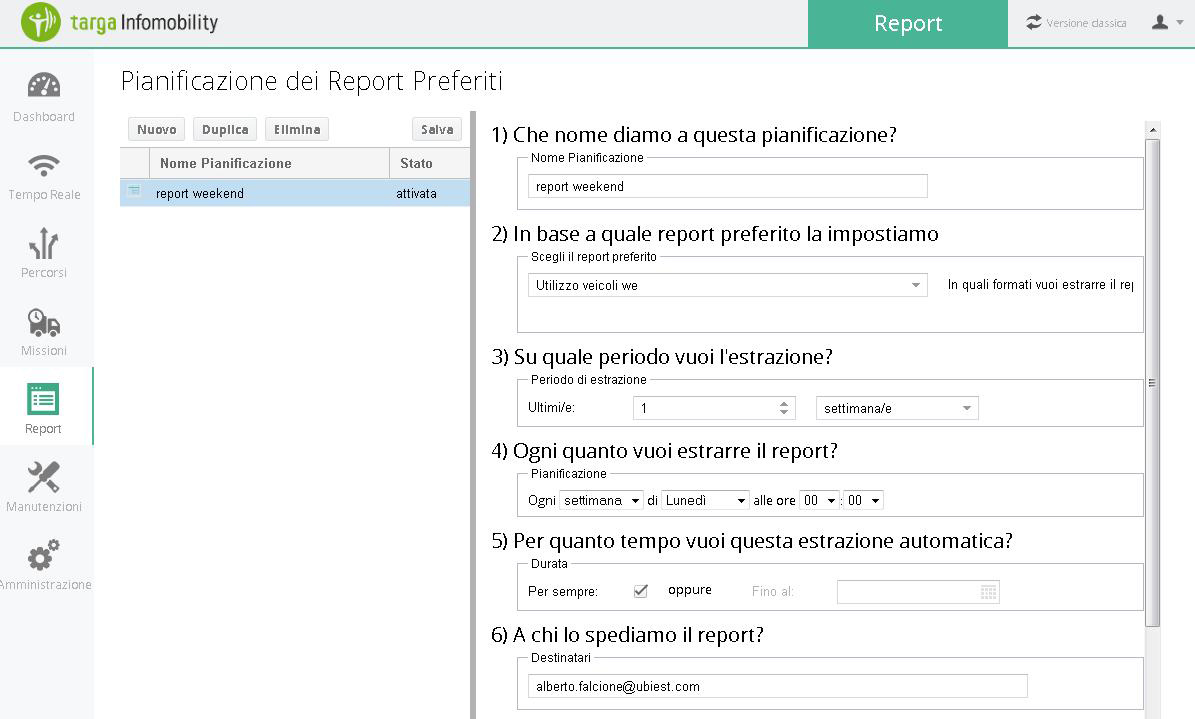Click the oppure label text
This screenshot has width=1195, height=719.
(x=690, y=590)
